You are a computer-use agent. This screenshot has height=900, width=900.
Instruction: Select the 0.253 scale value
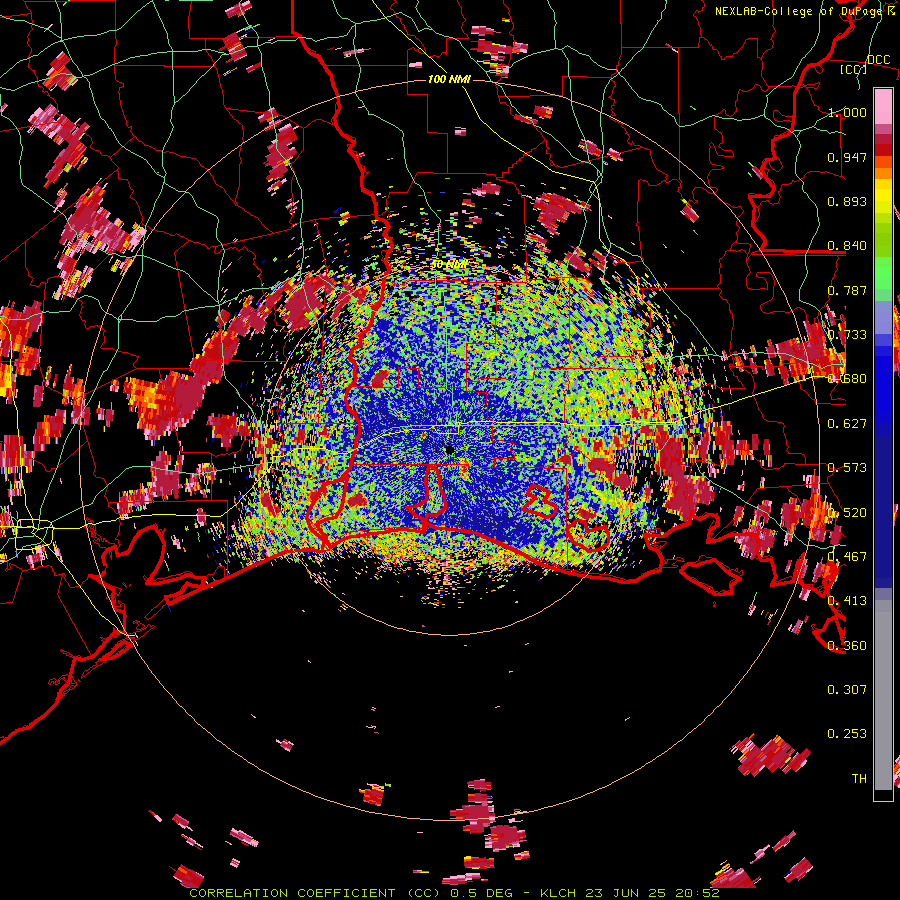pos(847,734)
